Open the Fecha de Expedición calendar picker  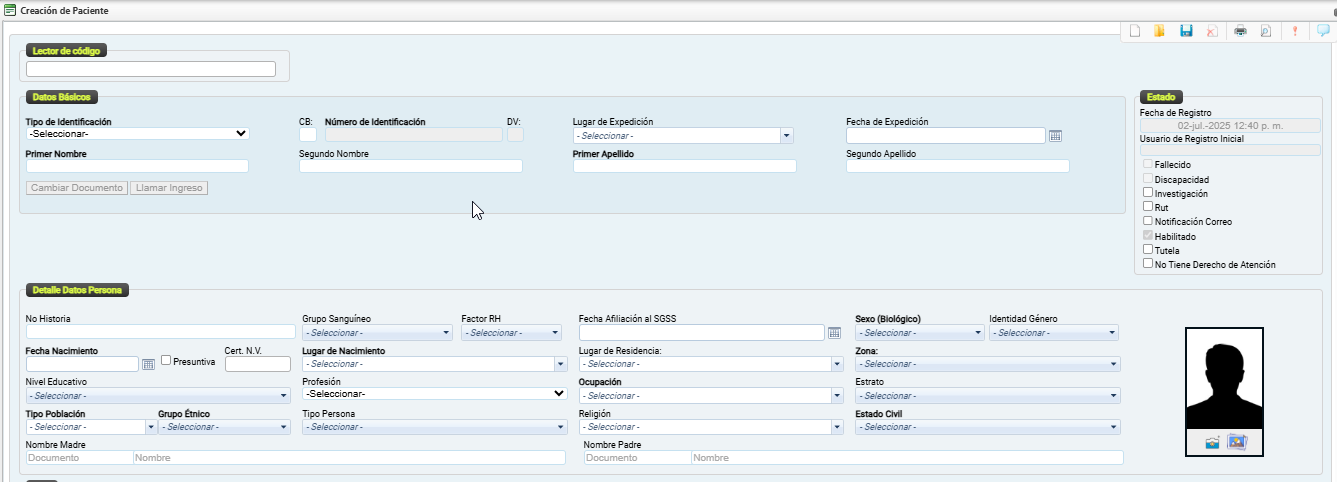(1055, 136)
